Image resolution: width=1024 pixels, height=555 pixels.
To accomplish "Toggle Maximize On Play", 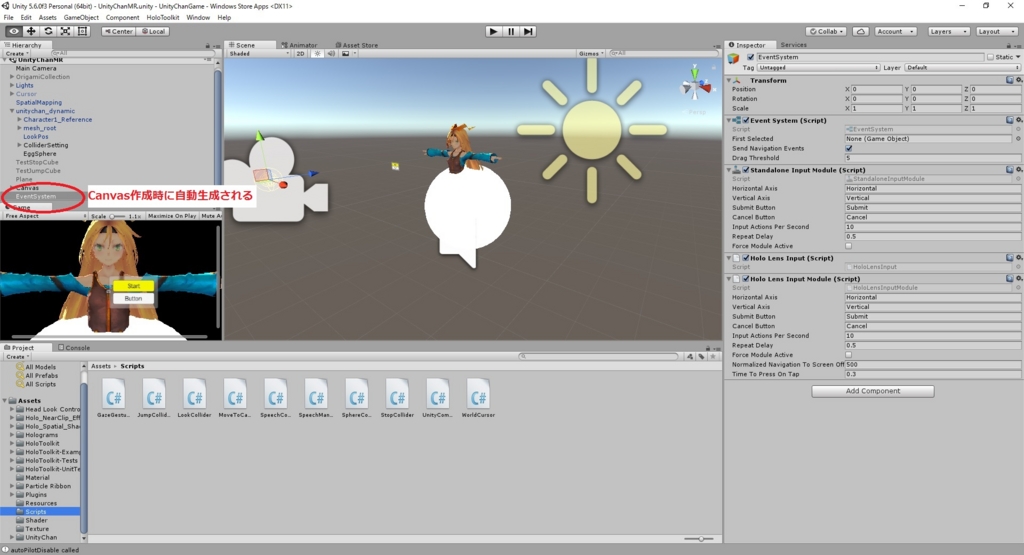I will 172,215.
